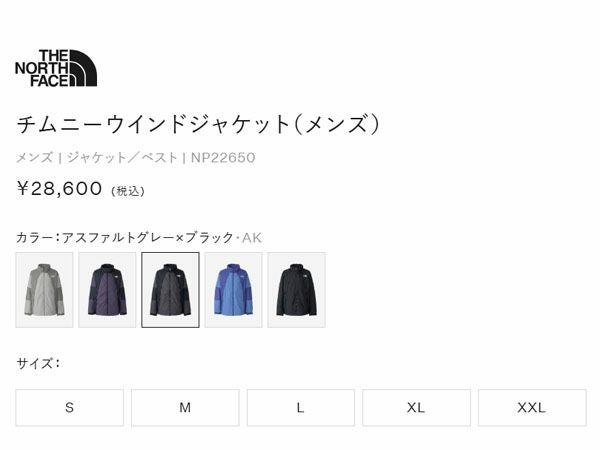This screenshot has width=600, height=450.
Task: Click the AK color code text
Action: (252, 238)
